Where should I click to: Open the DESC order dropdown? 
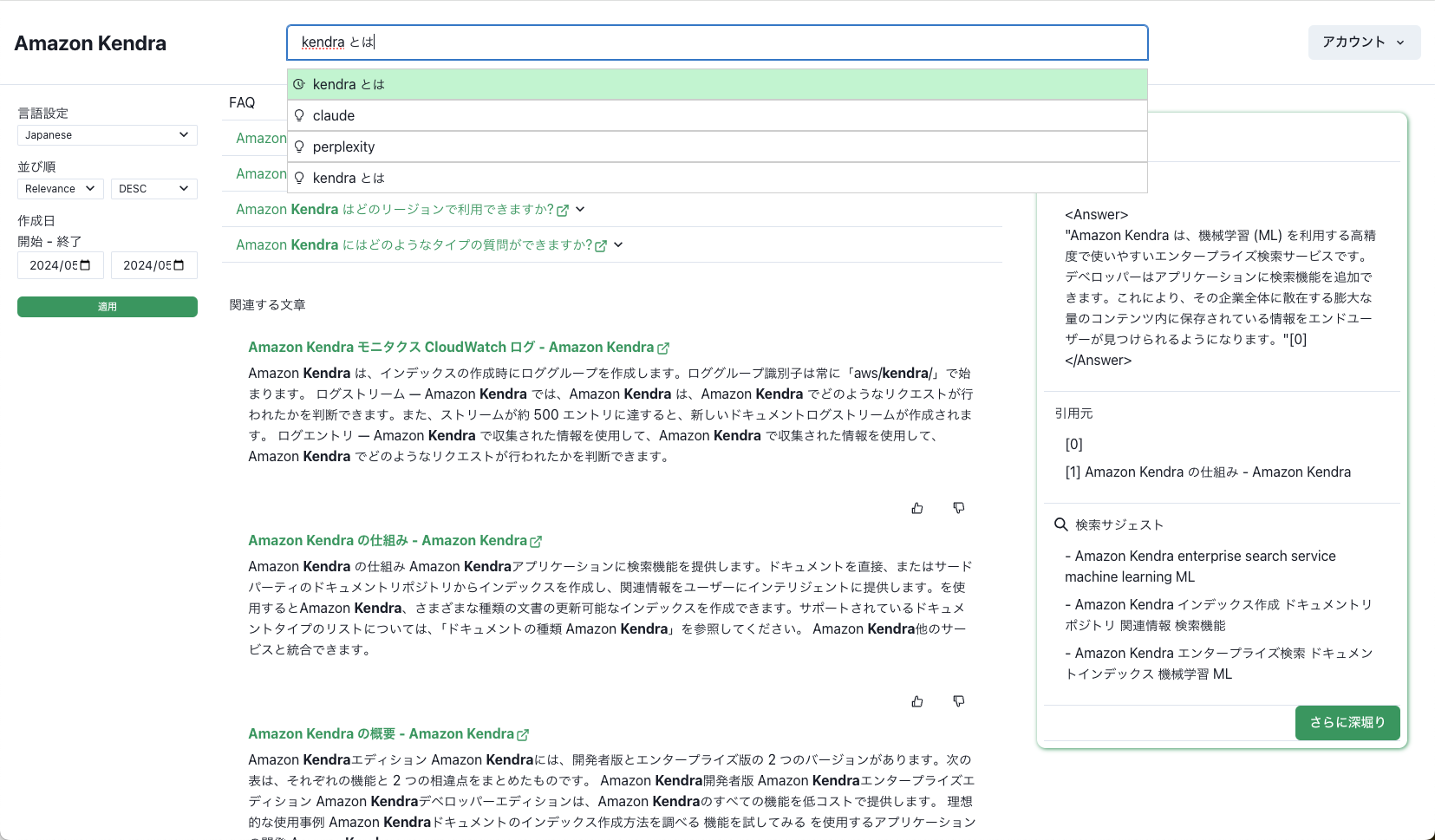coord(154,189)
